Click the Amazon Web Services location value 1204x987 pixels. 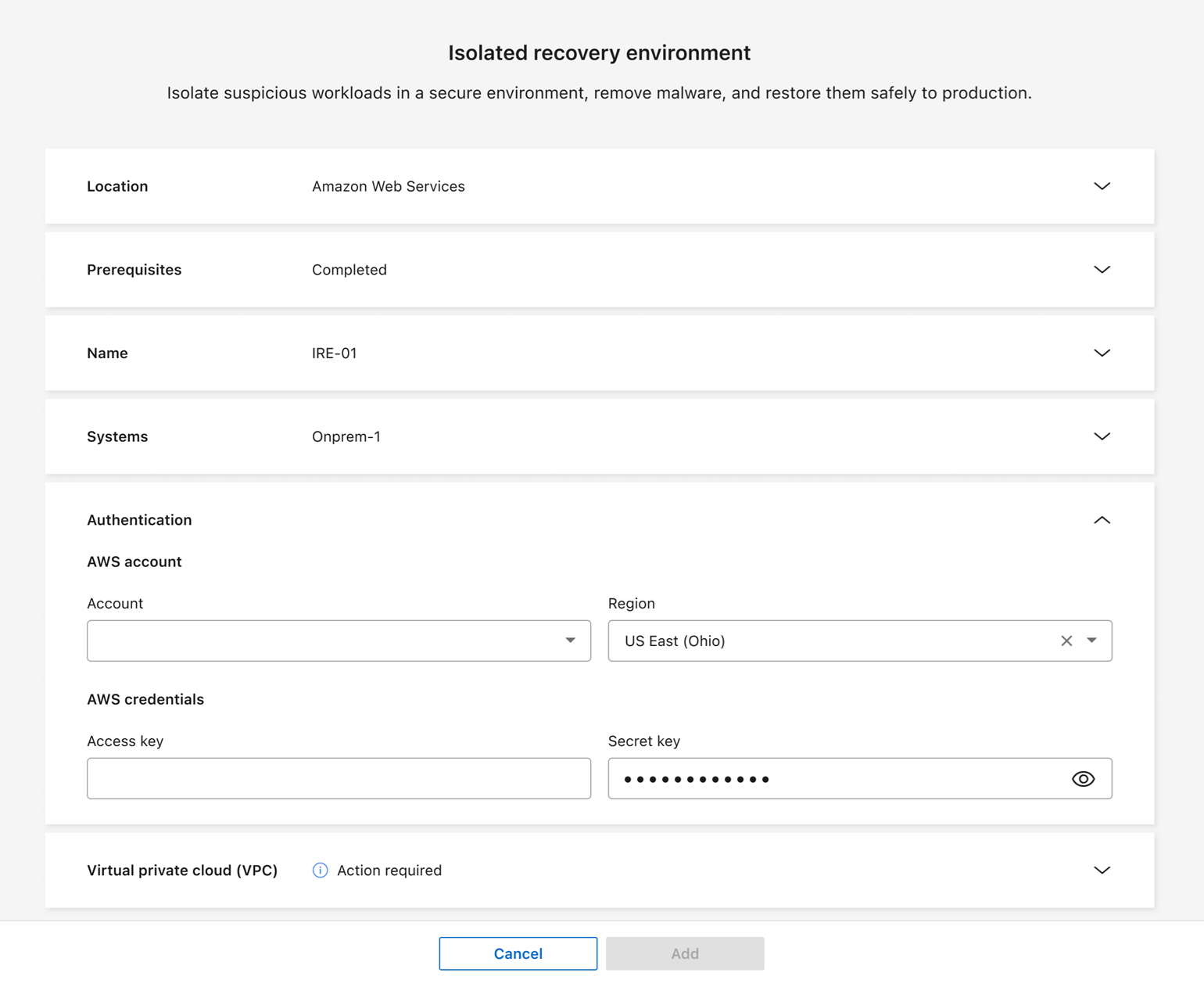[389, 186]
